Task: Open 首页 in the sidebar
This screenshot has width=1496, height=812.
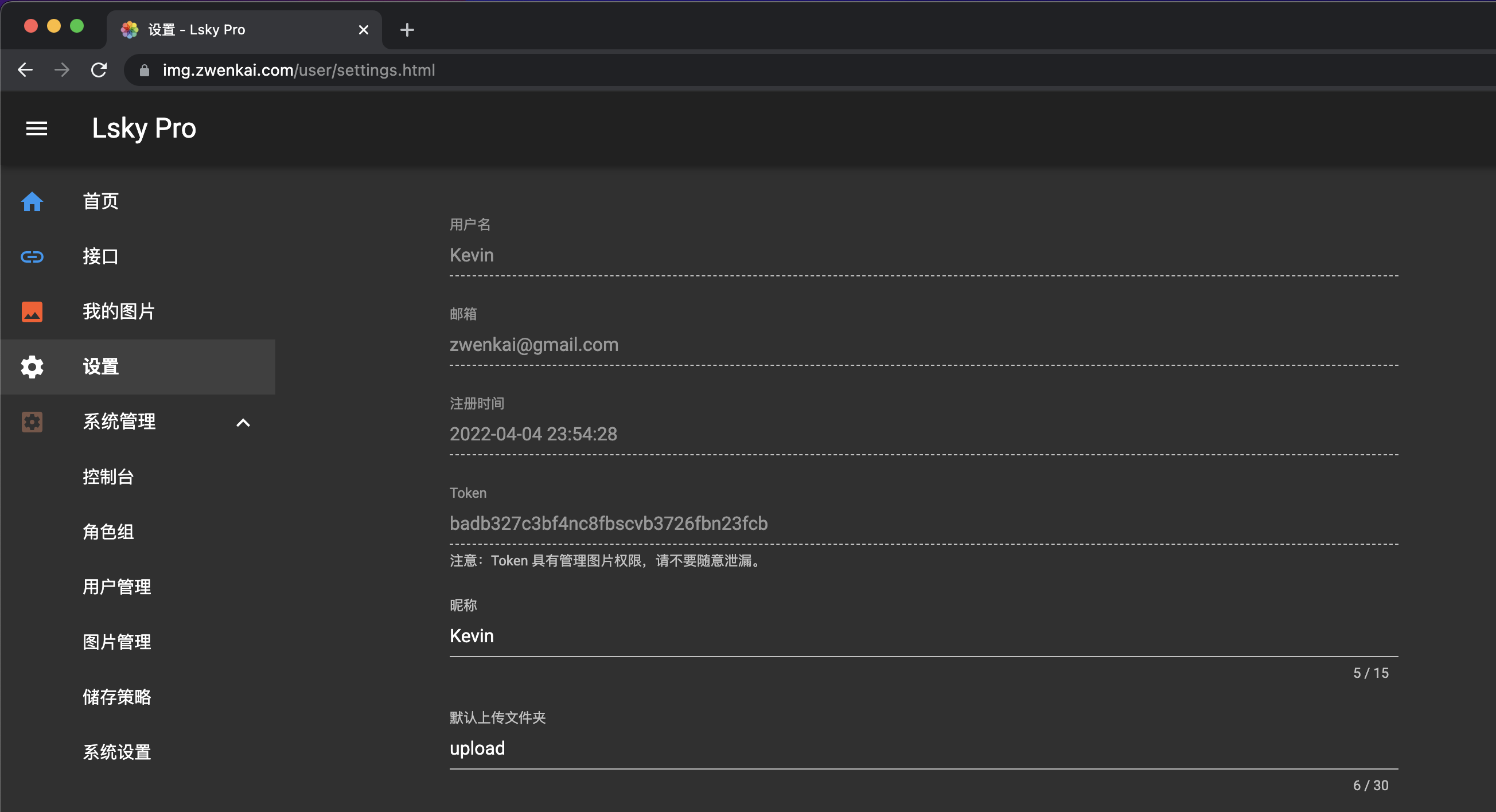Action: pos(100,201)
